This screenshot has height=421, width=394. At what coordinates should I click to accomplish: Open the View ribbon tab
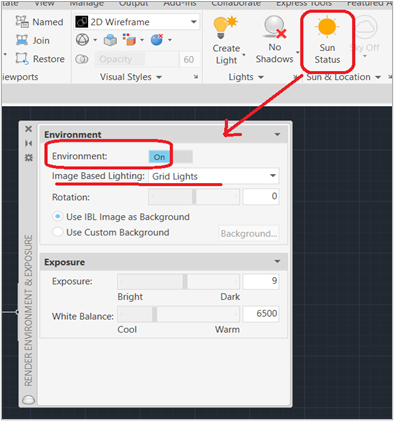tap(44, 3)
